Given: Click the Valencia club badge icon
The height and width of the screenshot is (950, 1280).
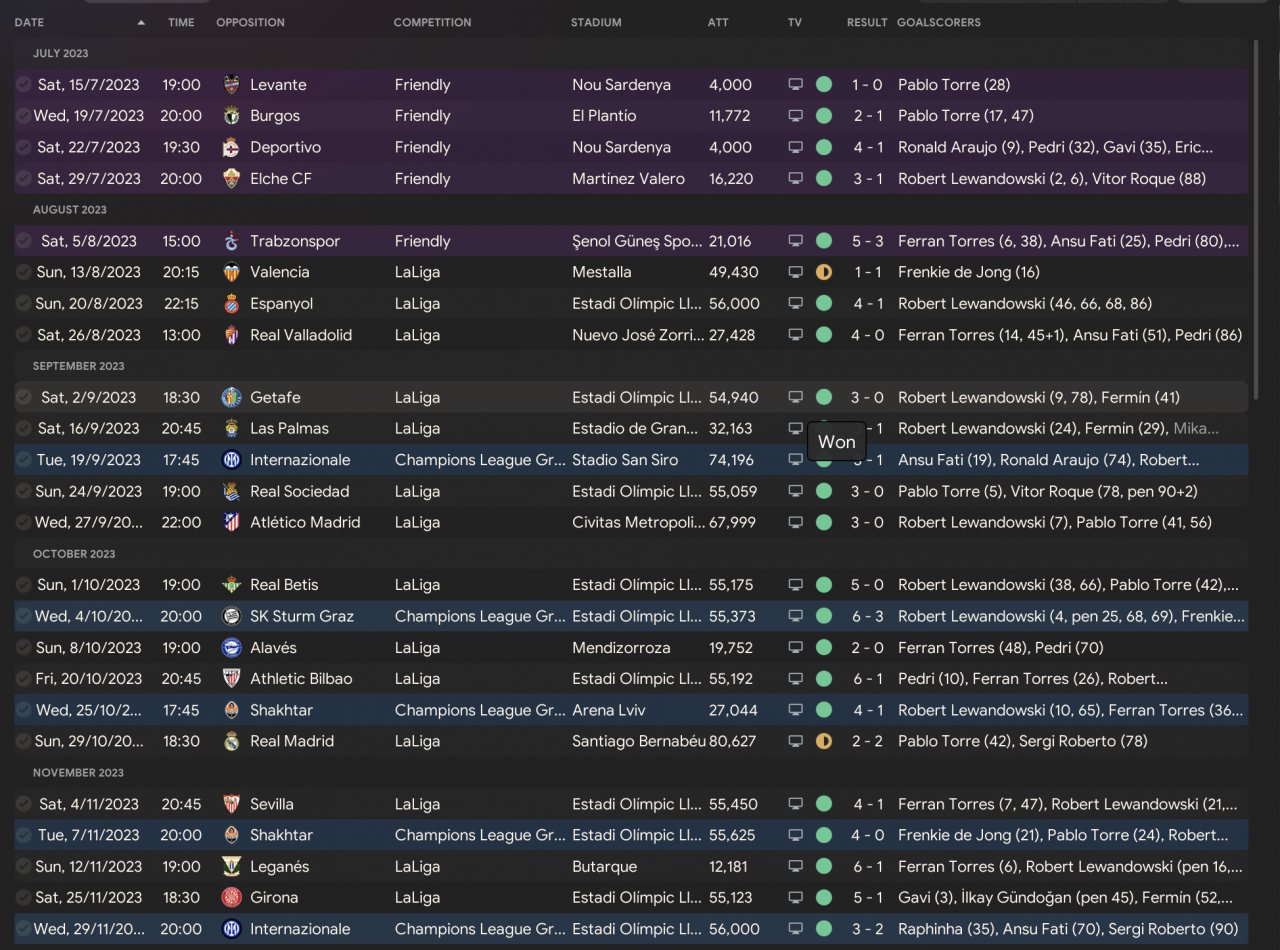Looking at the screenshot, I should coord(231,272).
